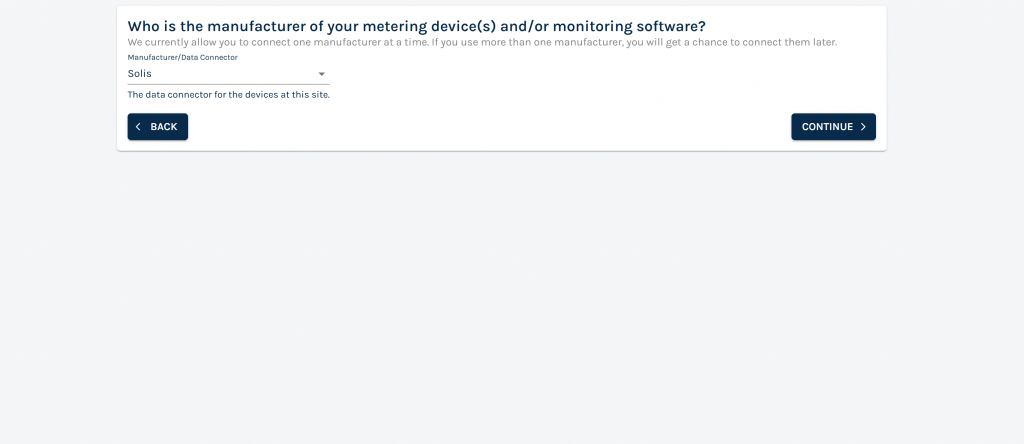Click the one-manufacturer-at-a-time subtitle text
This screenshot has width=1024, height=444.
(482, 42)
